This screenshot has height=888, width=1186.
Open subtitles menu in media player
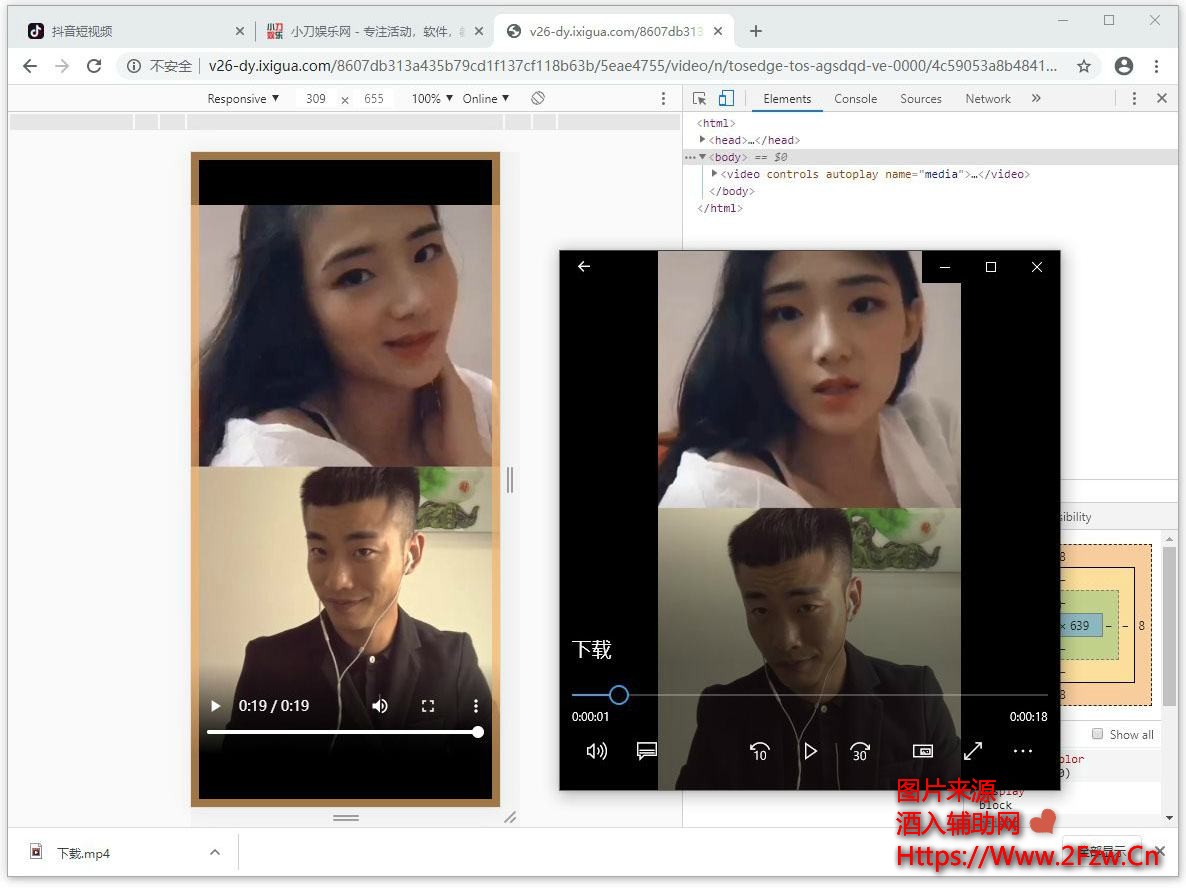point(647,751)
